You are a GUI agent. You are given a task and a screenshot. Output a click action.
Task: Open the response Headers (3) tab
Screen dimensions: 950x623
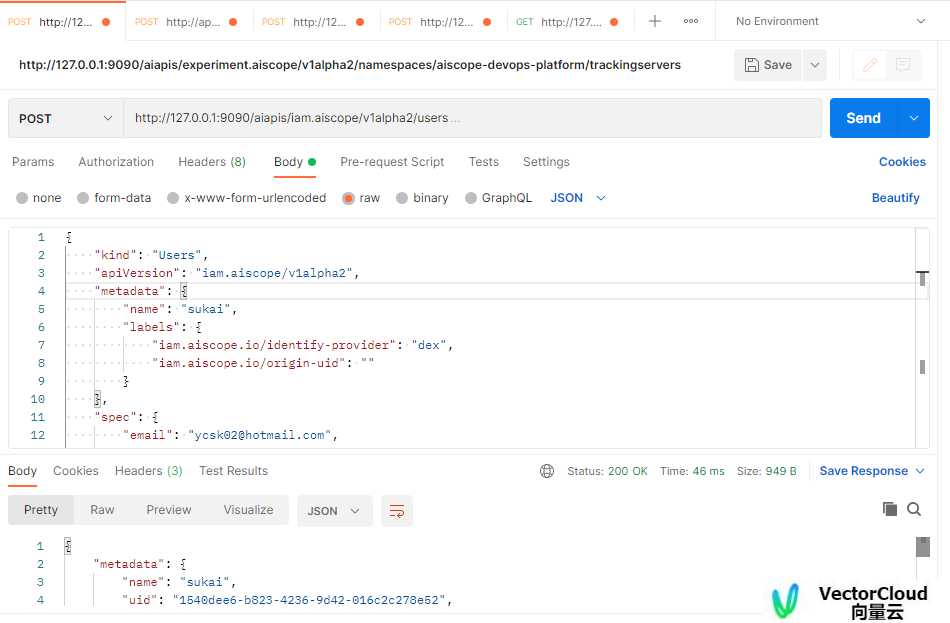148,471
